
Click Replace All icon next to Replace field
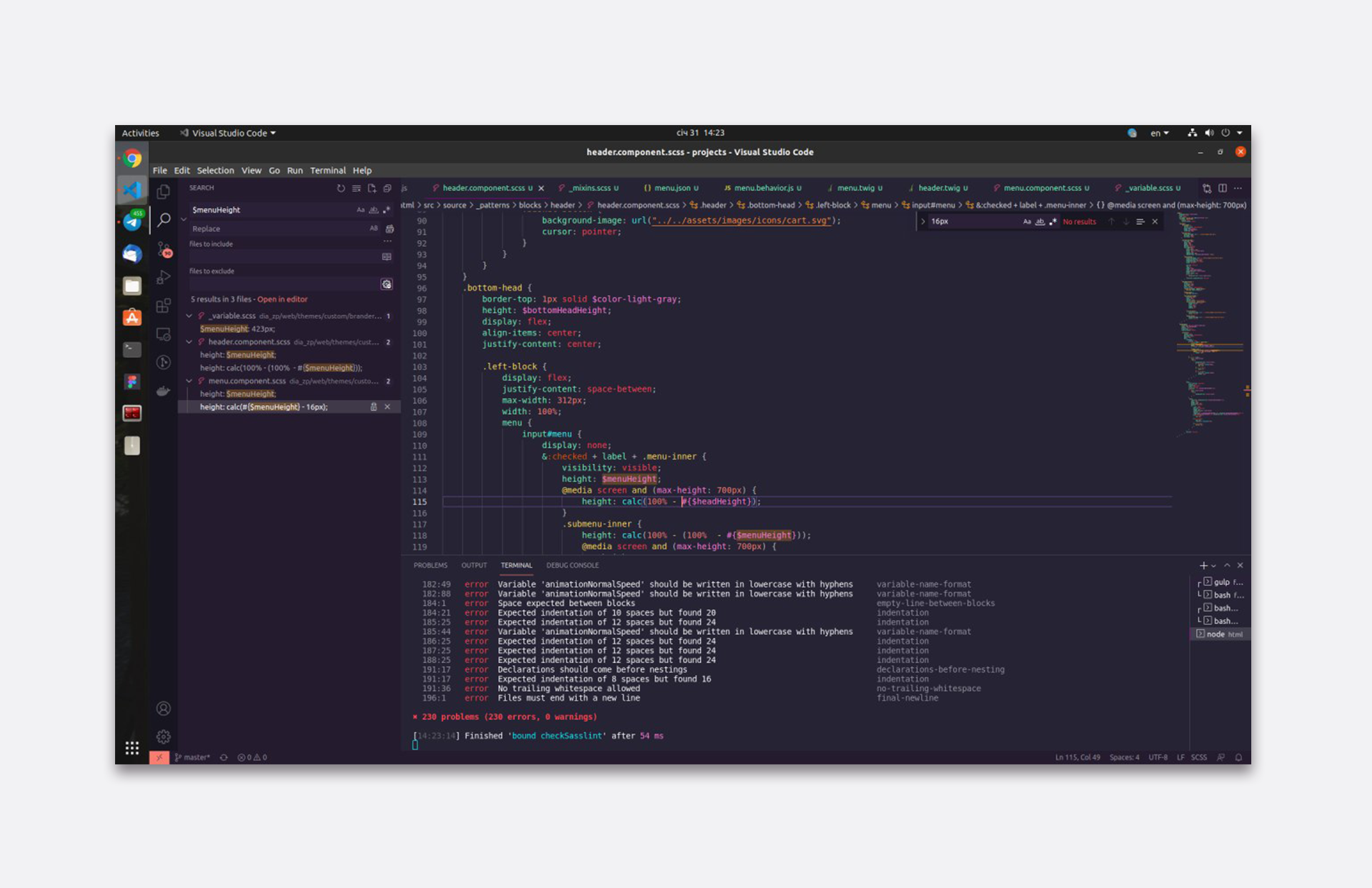(x=389, y=229)
